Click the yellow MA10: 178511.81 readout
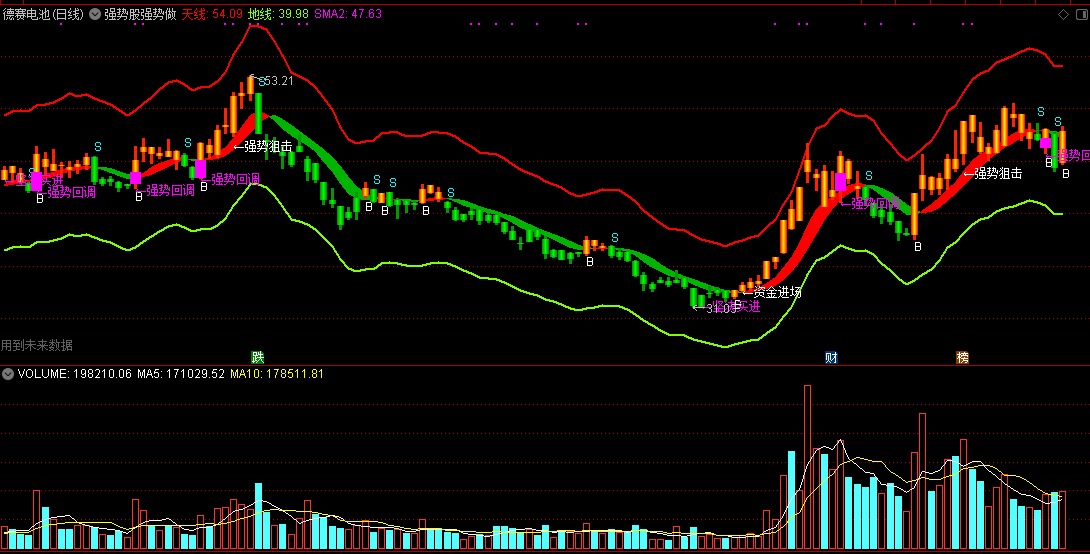Image resolution: width=1090 pixels, height=554 pixels. [277, 374]
